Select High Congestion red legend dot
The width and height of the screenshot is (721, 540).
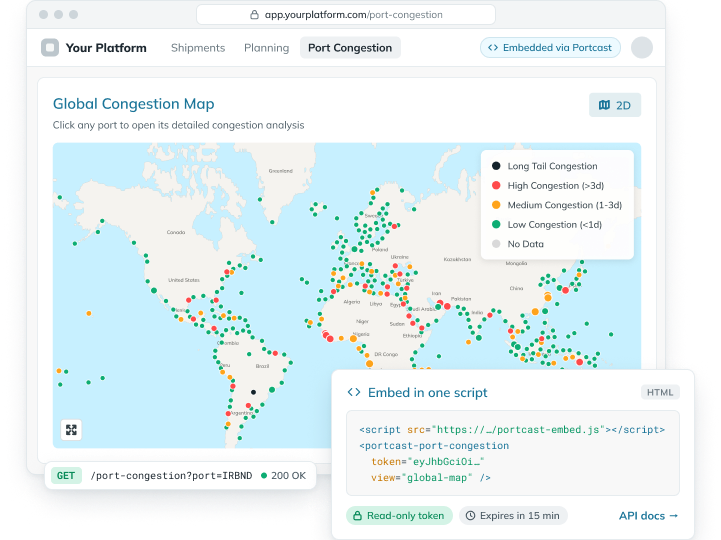tap(496, 185)
